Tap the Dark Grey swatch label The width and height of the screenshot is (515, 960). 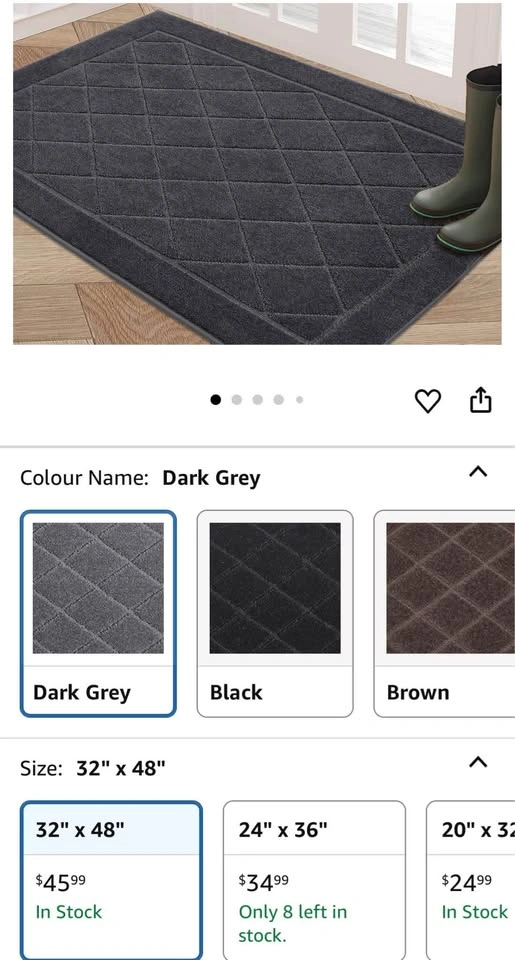82,692
